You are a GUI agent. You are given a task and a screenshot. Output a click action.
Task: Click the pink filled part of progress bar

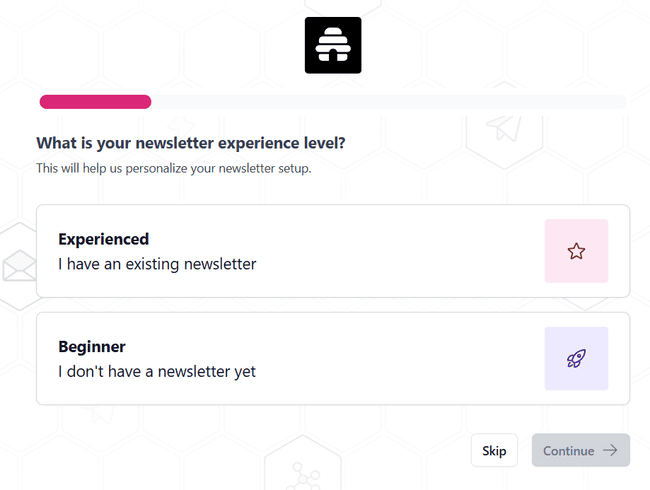pos(95,101)
